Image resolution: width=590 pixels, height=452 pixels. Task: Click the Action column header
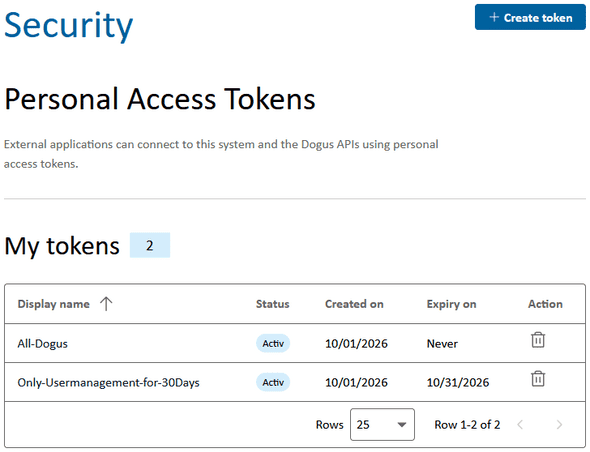click(x=545, y=304)
